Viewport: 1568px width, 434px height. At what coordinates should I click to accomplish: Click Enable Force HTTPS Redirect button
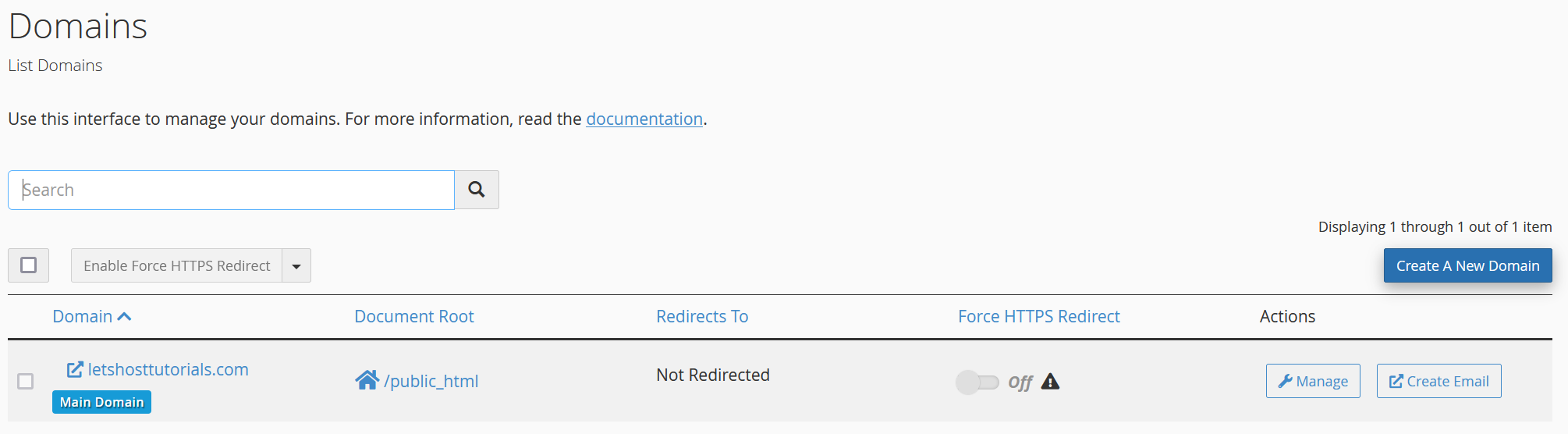[x=177, y=265]
